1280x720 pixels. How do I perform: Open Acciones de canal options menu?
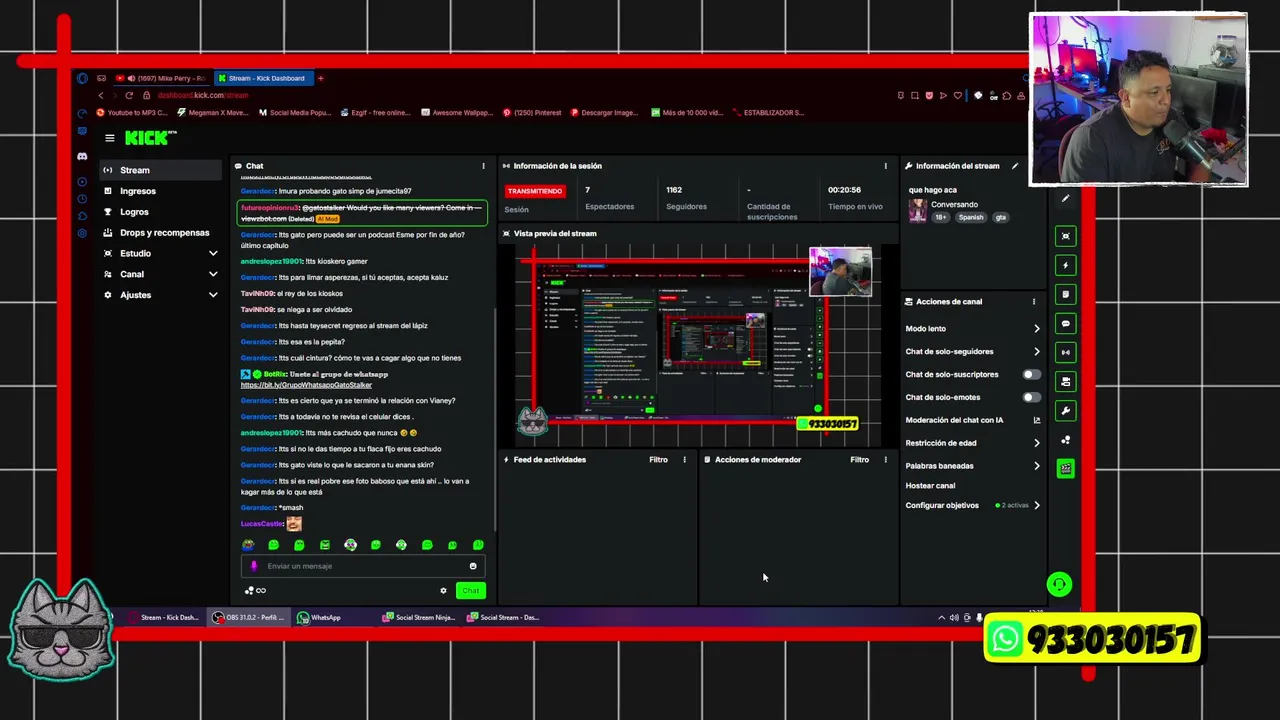tap(1034, 301)
